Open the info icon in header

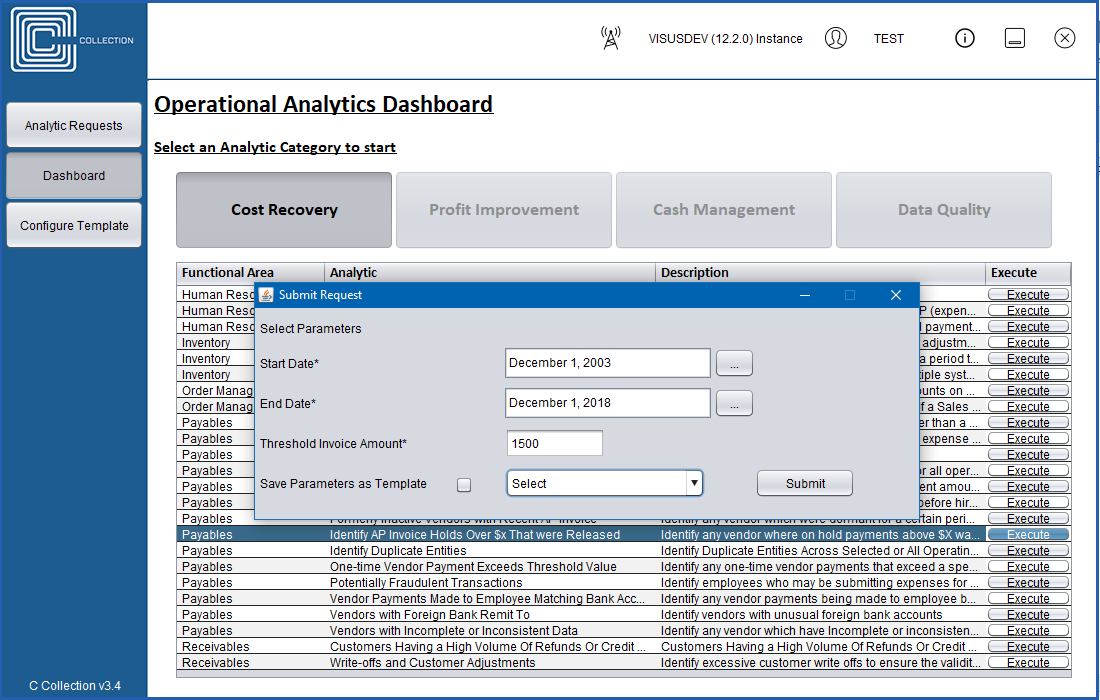click(965, 38)
